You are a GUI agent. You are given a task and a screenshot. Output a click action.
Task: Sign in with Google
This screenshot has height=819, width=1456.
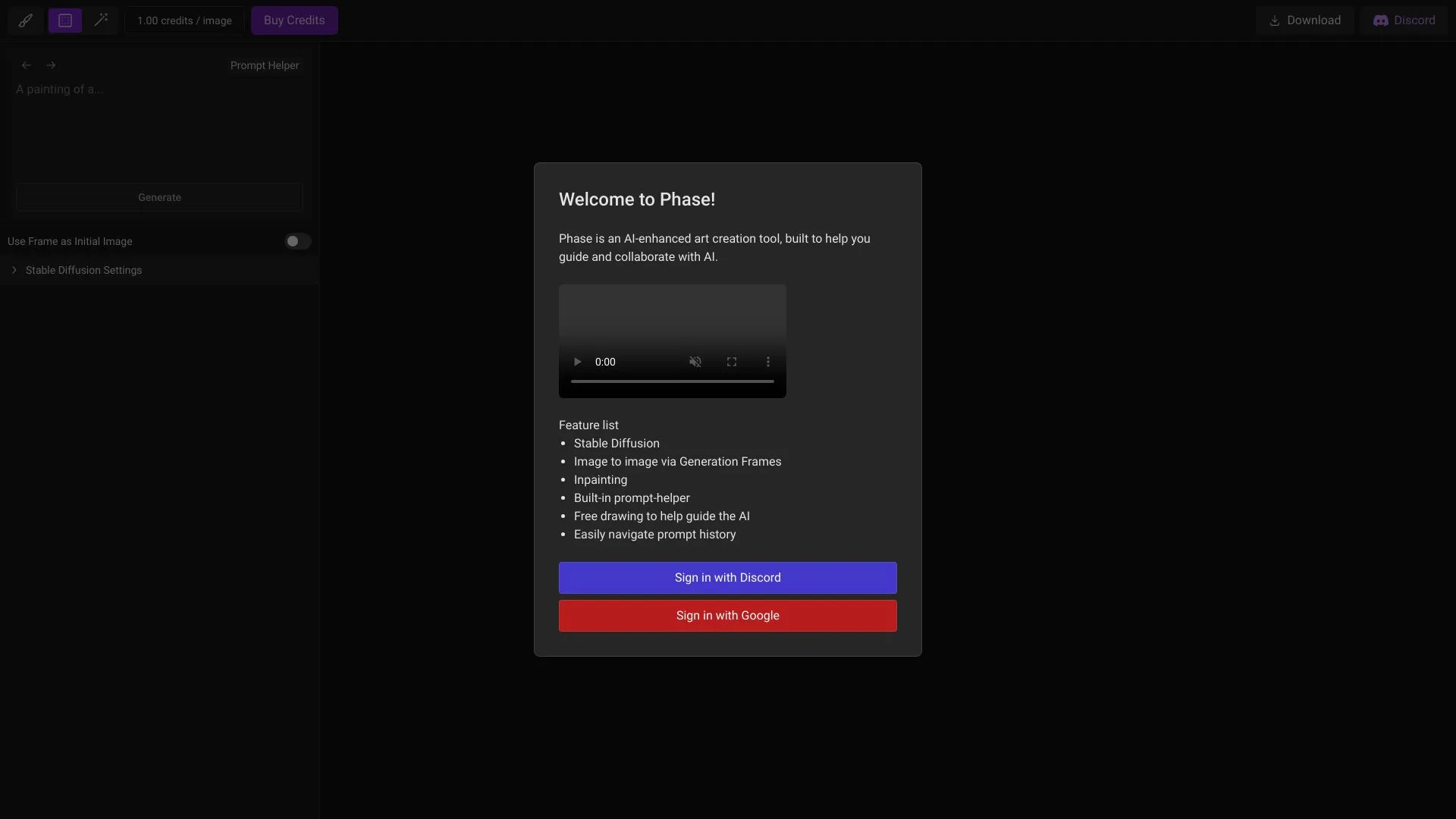click(727, 616)
